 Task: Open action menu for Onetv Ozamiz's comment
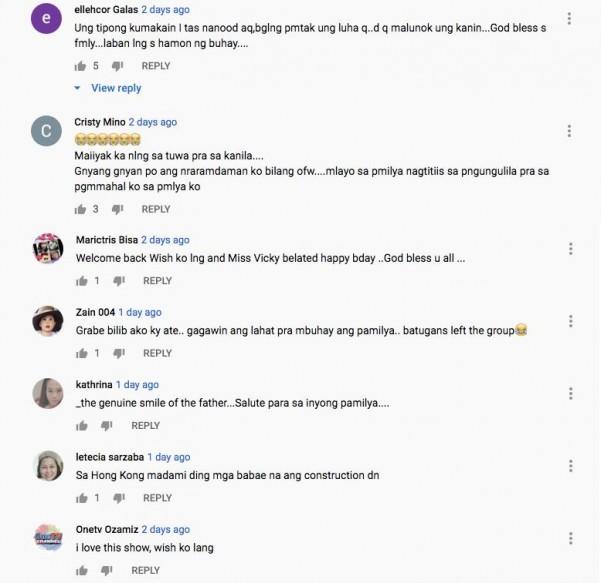(569, 537)
